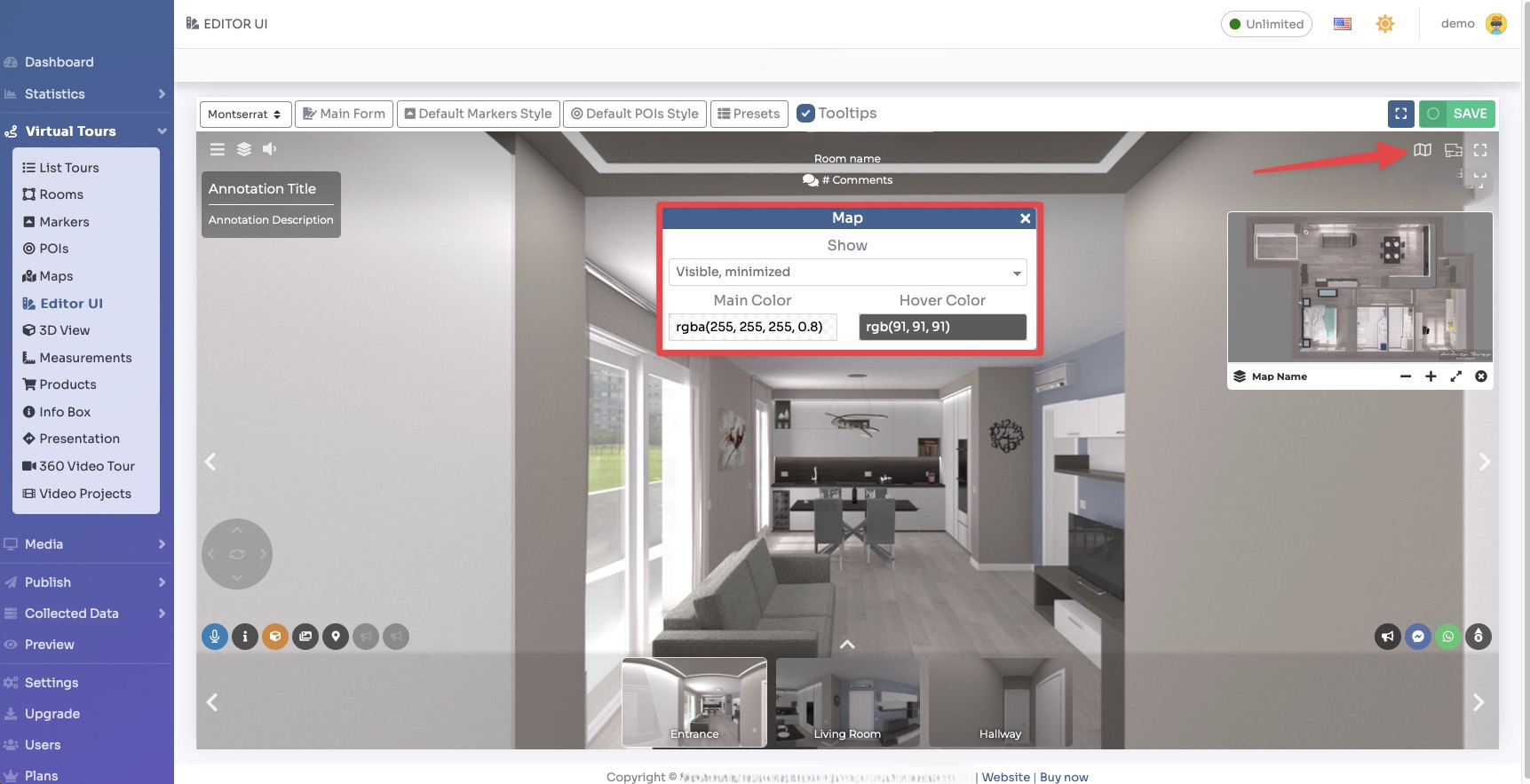Open the Show visibility dropdown in Map panel
1530x784 pixels.
[x=847, y=272]
